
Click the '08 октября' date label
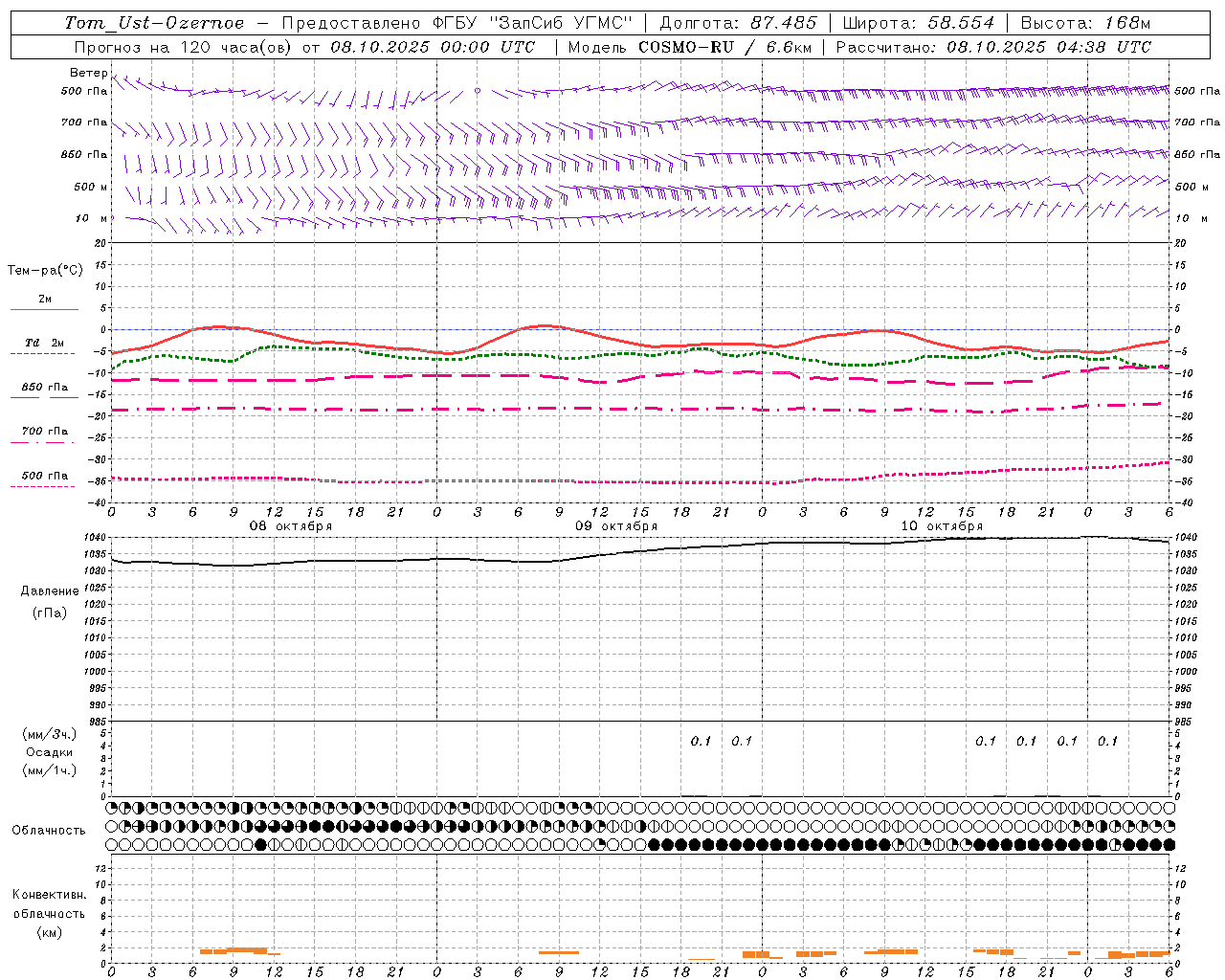[x=291, y=525]
